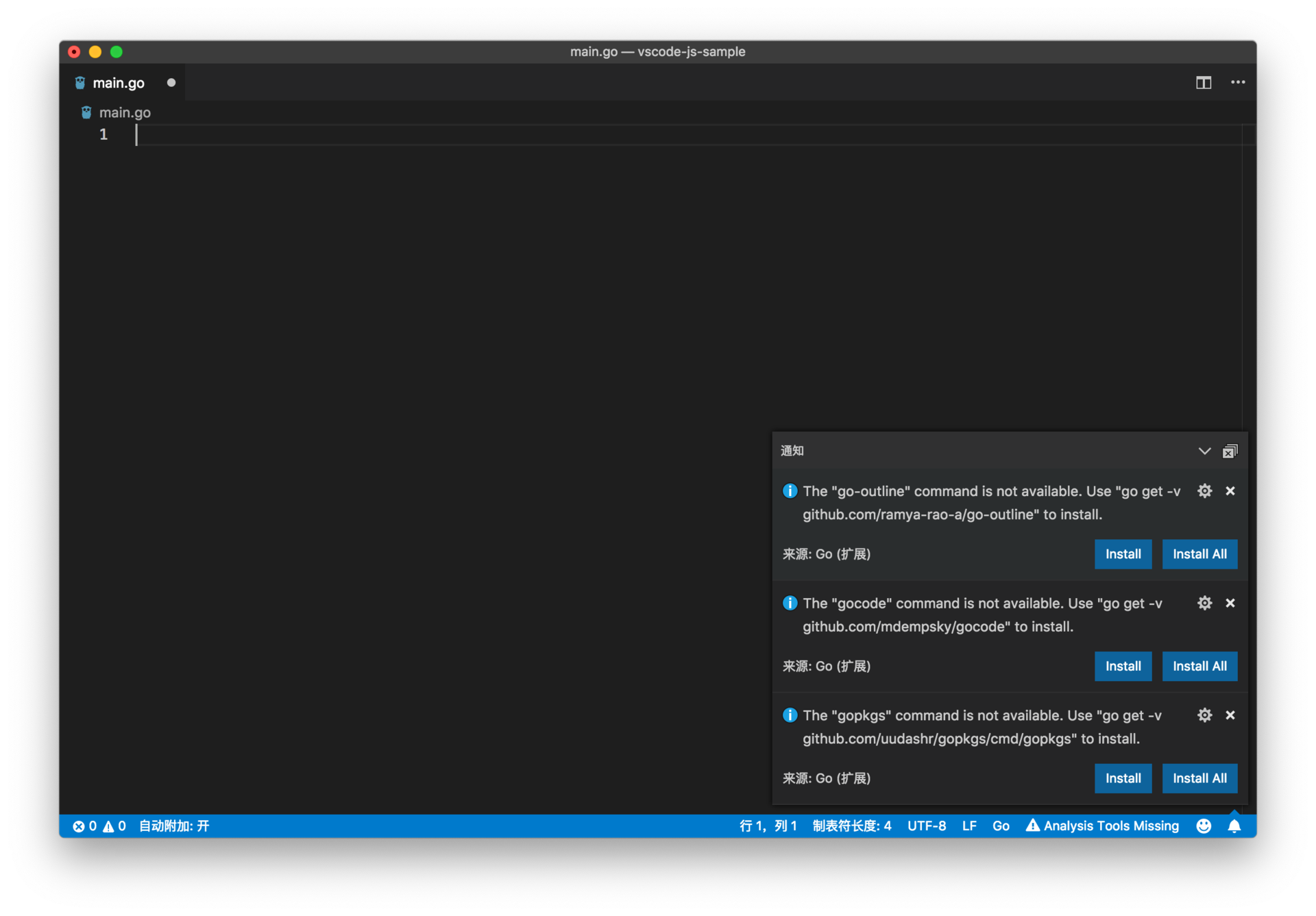Click the notification bell in status bar
This screenshot has height=916, width=1316.
(1234, 826)
